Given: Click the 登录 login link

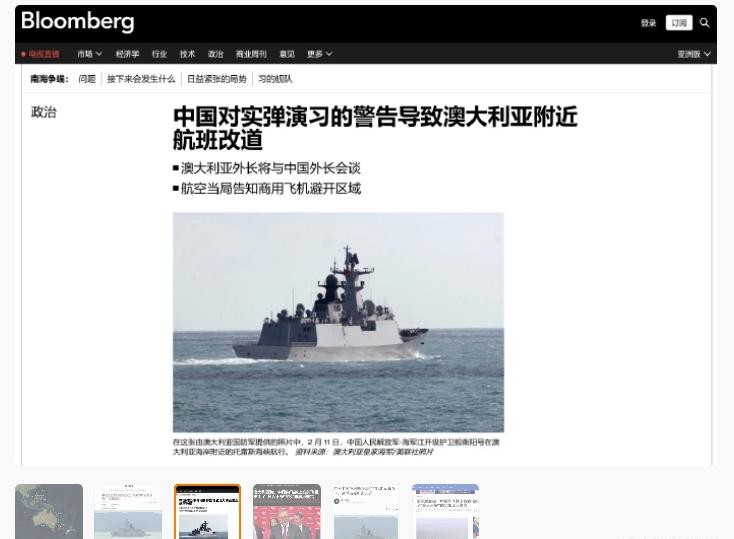Looking at the screenshot, I should pos(648,23).
